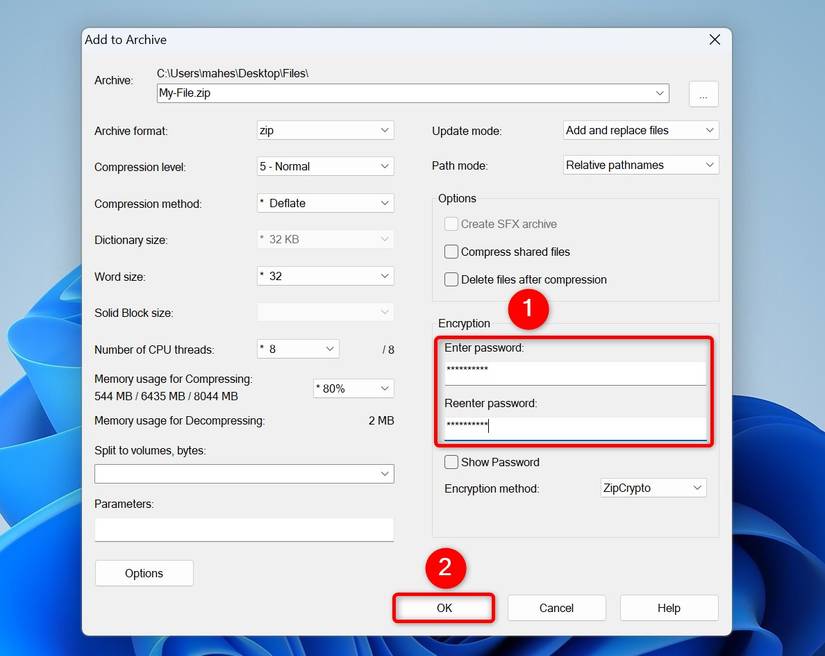Image resolution: width=825 pixels, height=656 pixels.
Task: Open Help for Add to Archive
Action: point(669,608)
